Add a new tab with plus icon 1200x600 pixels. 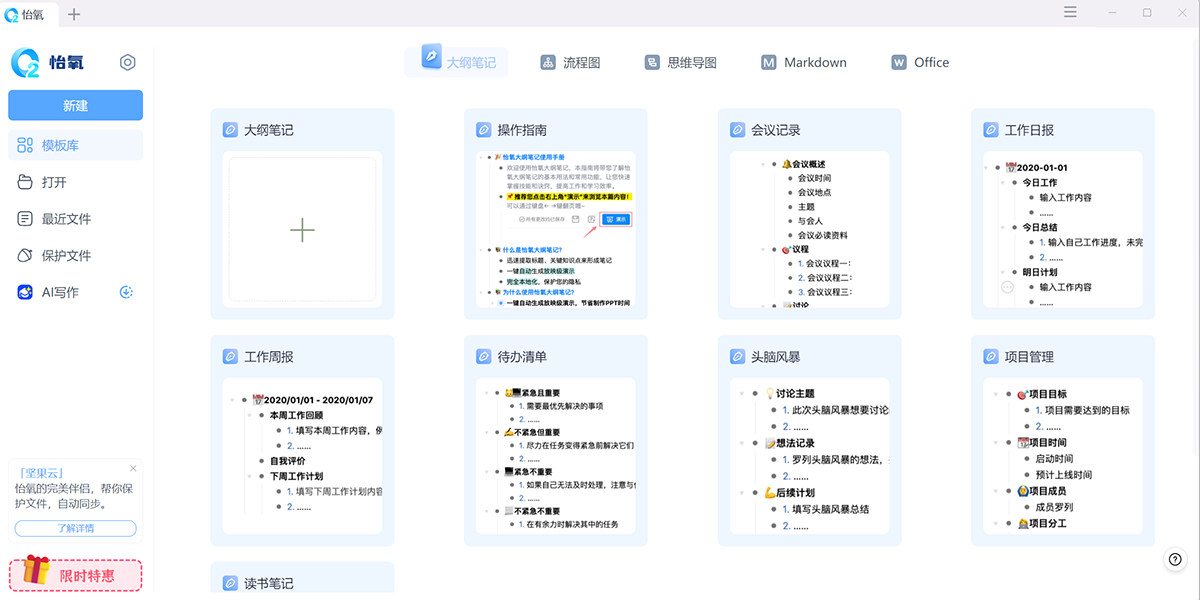pyautogui.click(x=74, y=14)
